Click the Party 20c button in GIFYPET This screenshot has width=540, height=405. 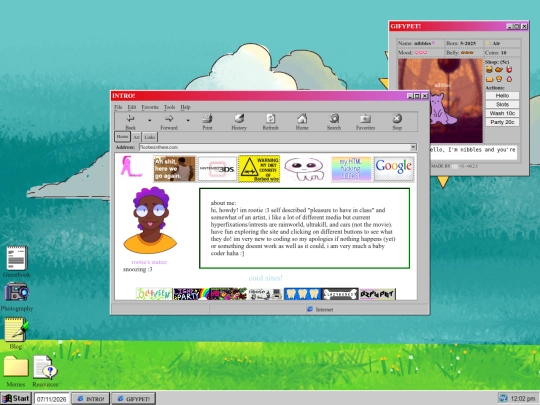(502, 122)
